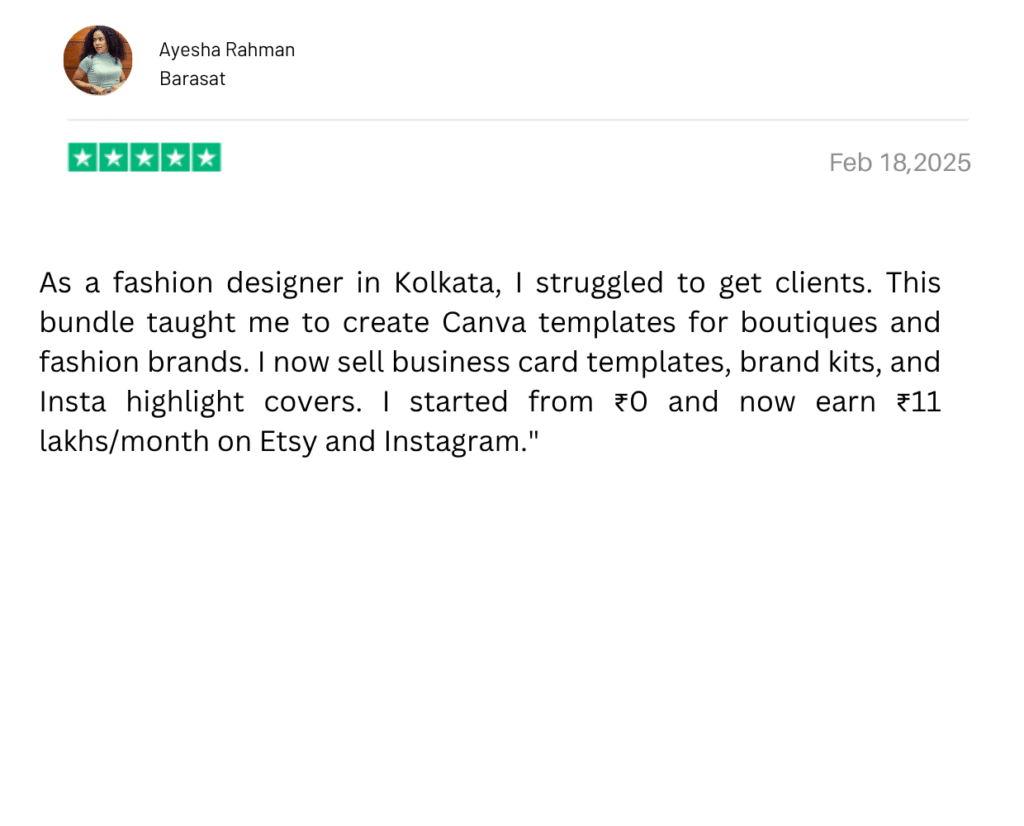Click the third green rating star
1024x826 pixels.
(x=144, y=157)
